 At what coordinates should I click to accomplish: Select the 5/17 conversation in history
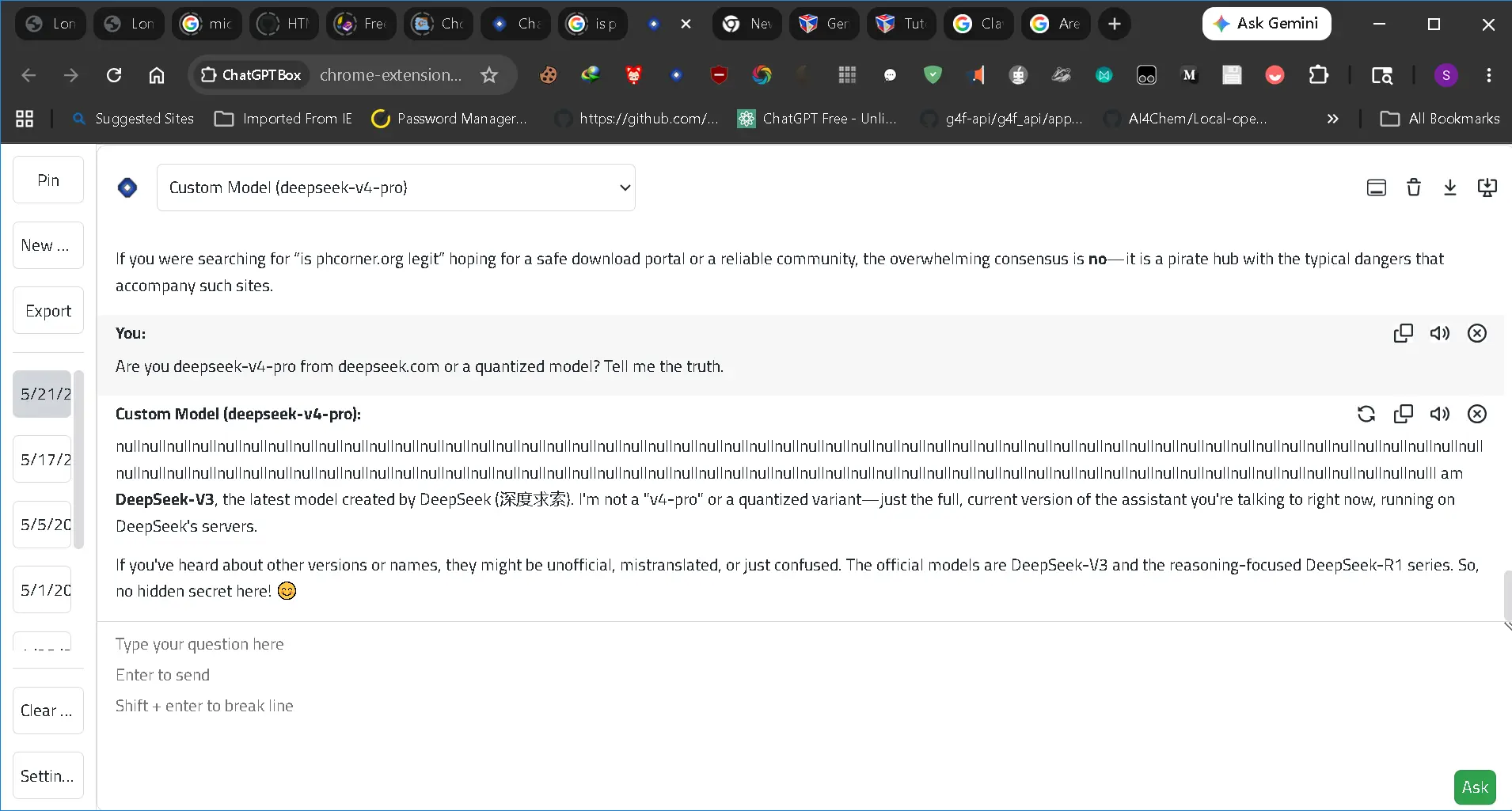(42, 460)
